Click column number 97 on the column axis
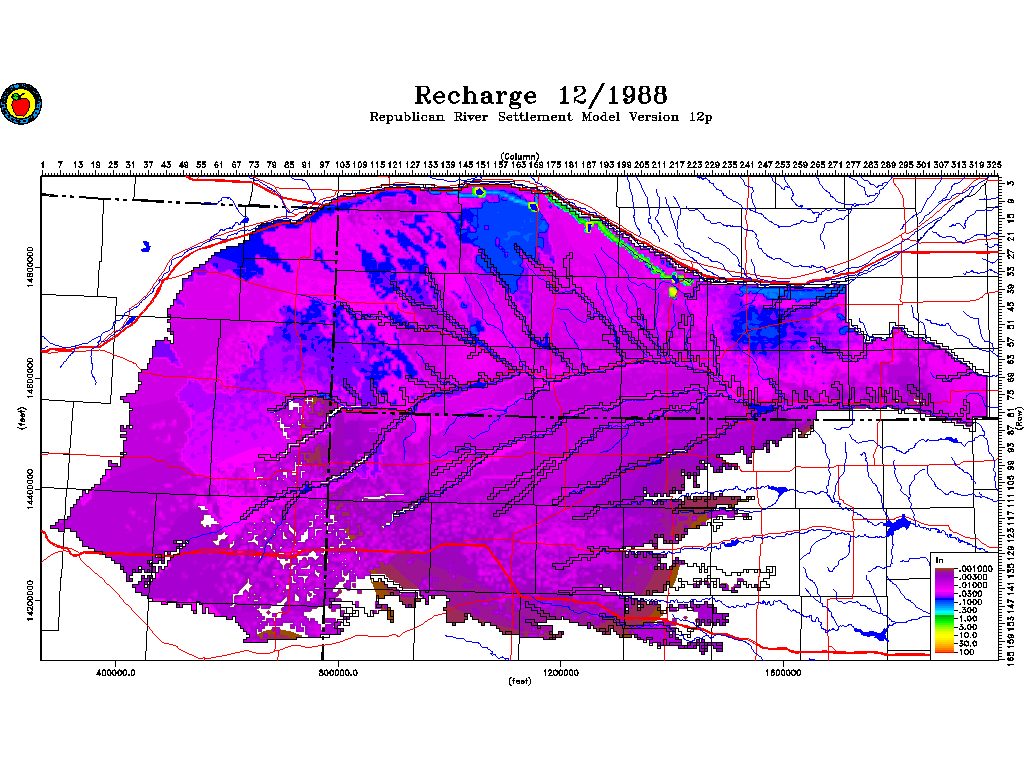 tap(325, 165)
